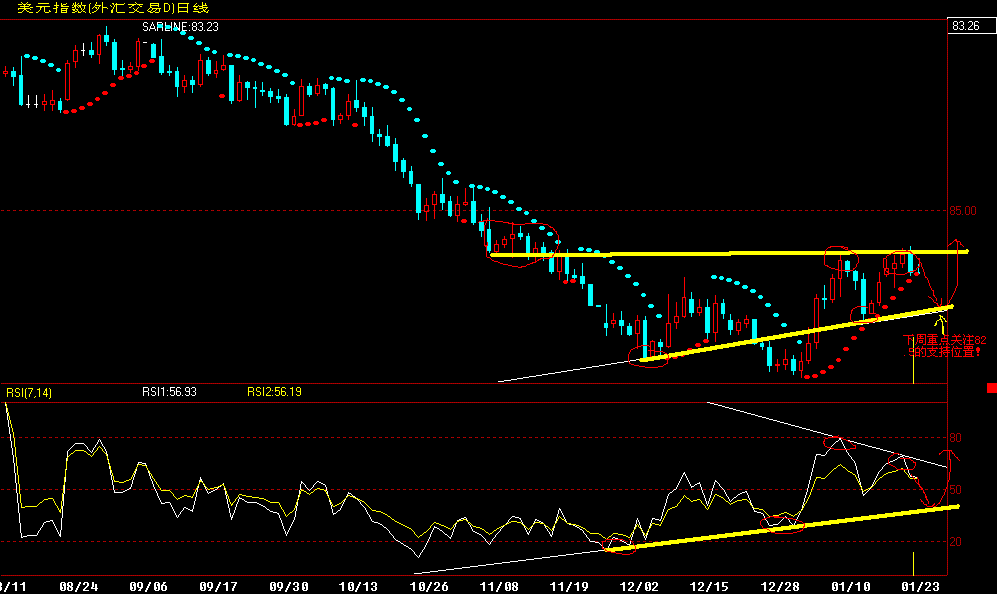Click the yellow arrow annotation above the note

(x=941, y=320)
